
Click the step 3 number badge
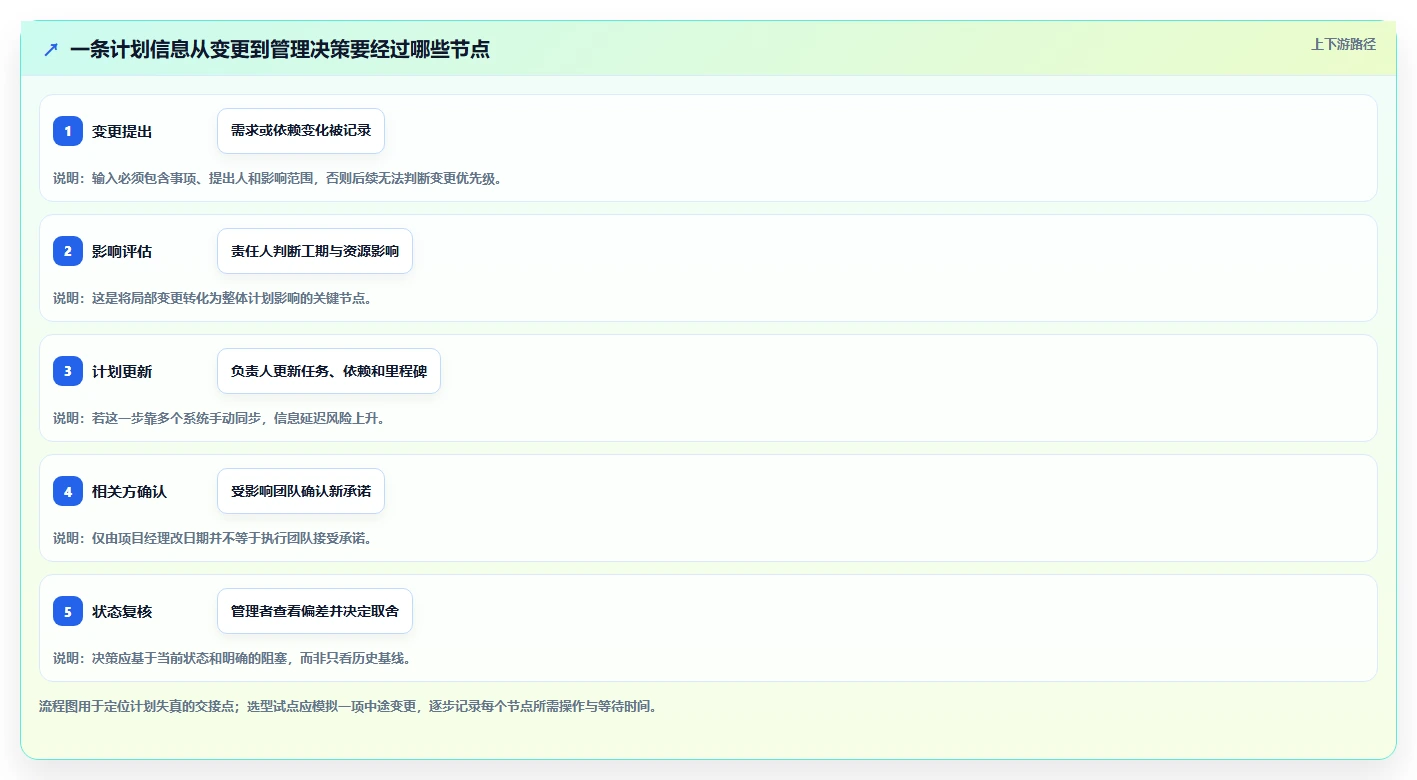[68, 371]
